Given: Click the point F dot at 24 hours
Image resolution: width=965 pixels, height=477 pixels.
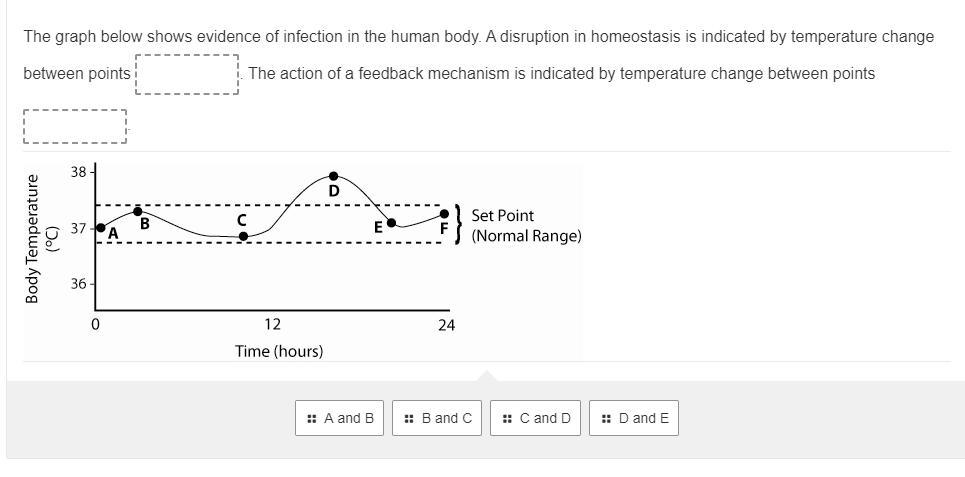Looking at the screenshot, I should pos(444,214).
